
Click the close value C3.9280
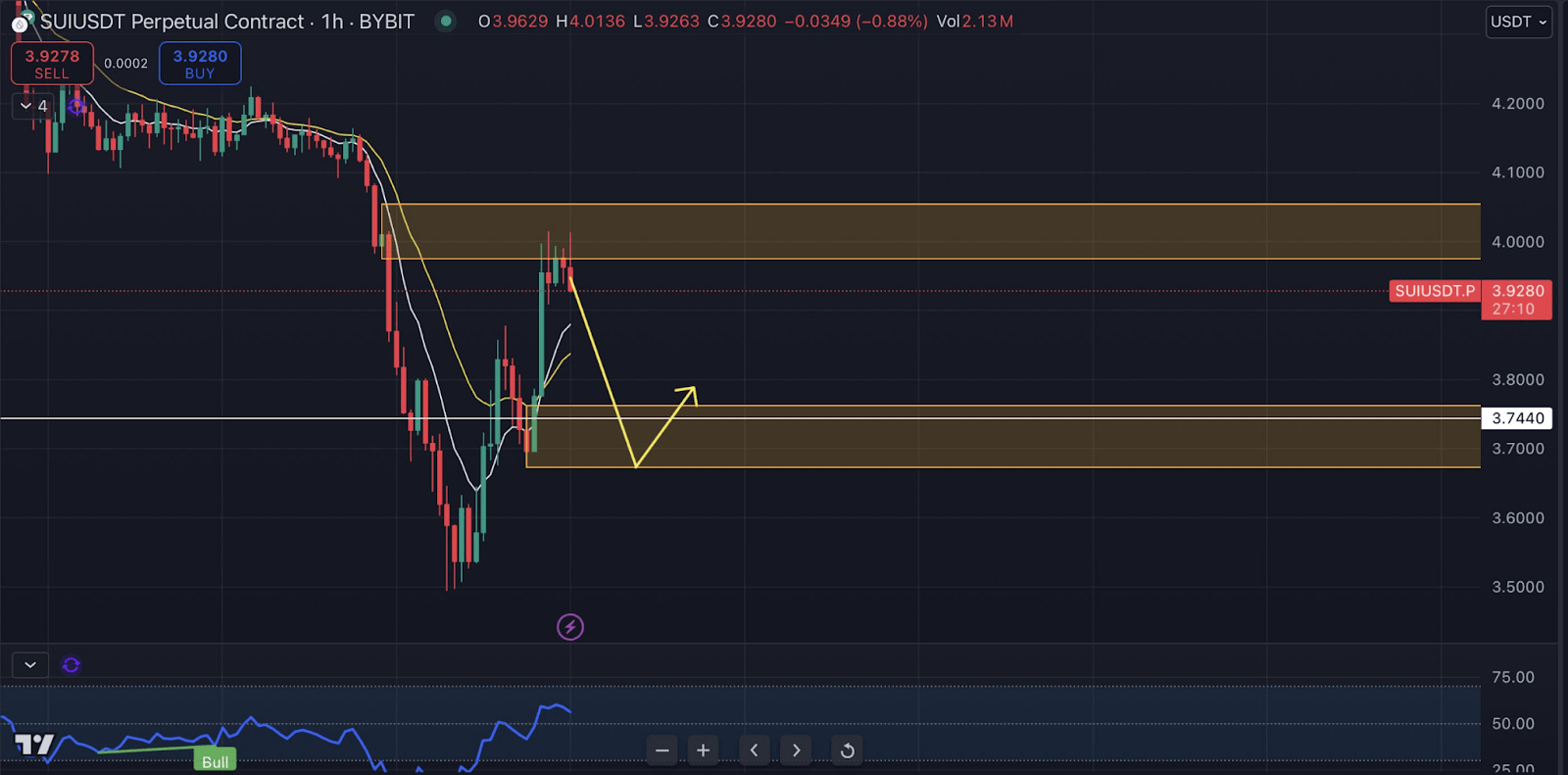pos(742,22)
